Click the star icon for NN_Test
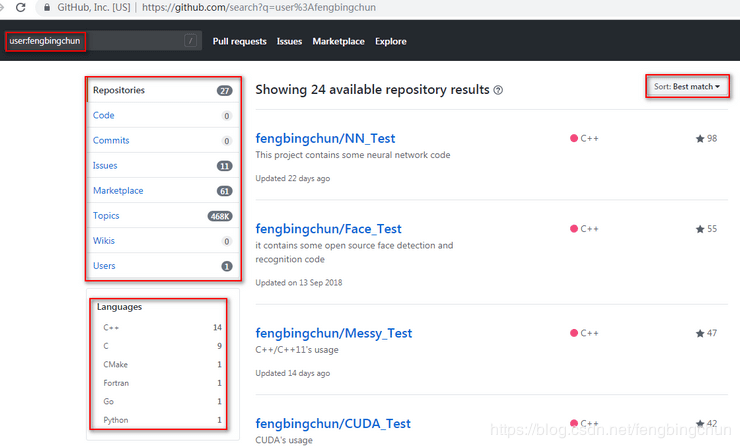Viewport: 740px width, 448px height. click(x=700, y=138)
